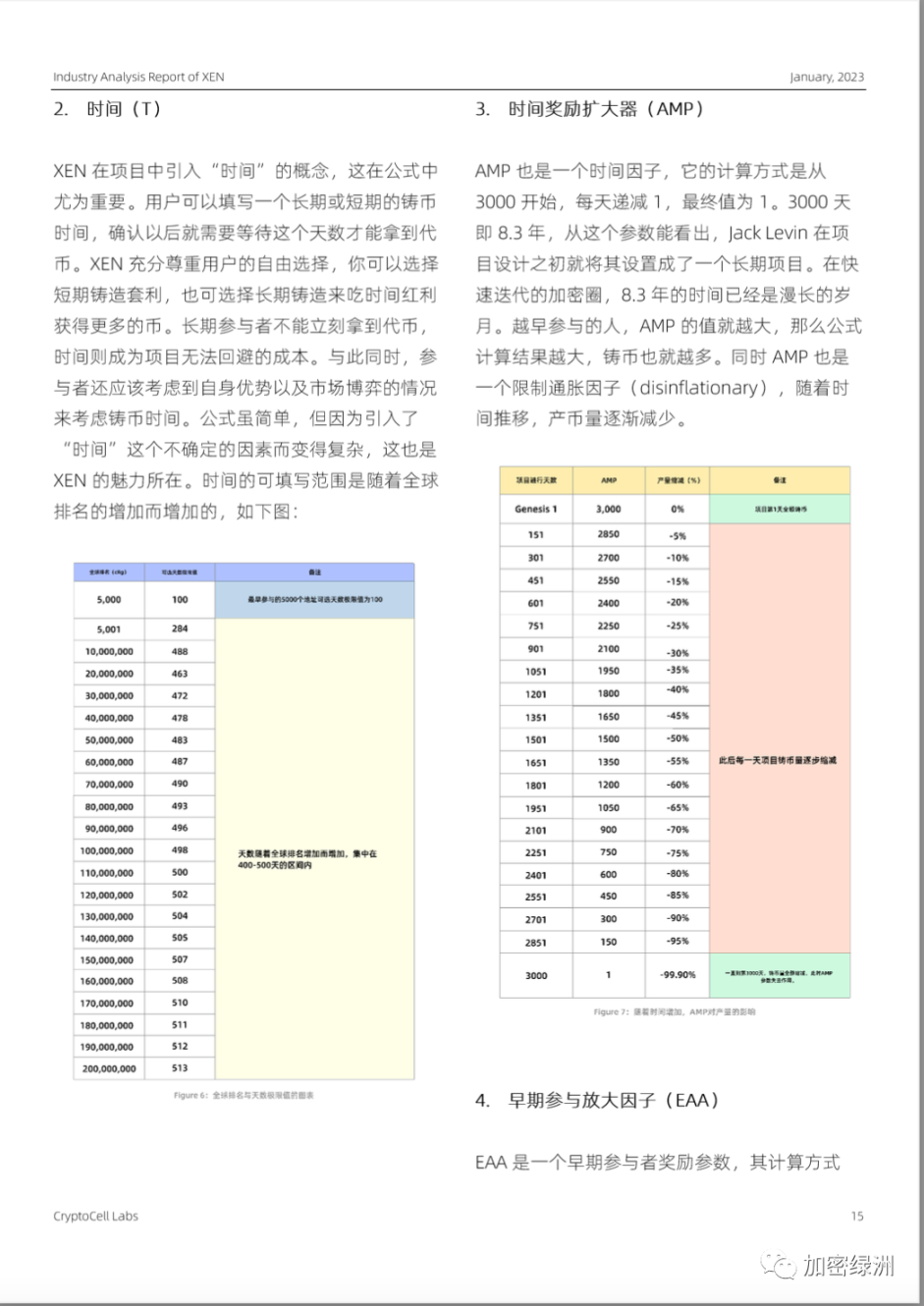The width and height of the screenshot is (924, 1306).
Task: Click the "483" day-limit cell
Action: [x=180, y=739]
